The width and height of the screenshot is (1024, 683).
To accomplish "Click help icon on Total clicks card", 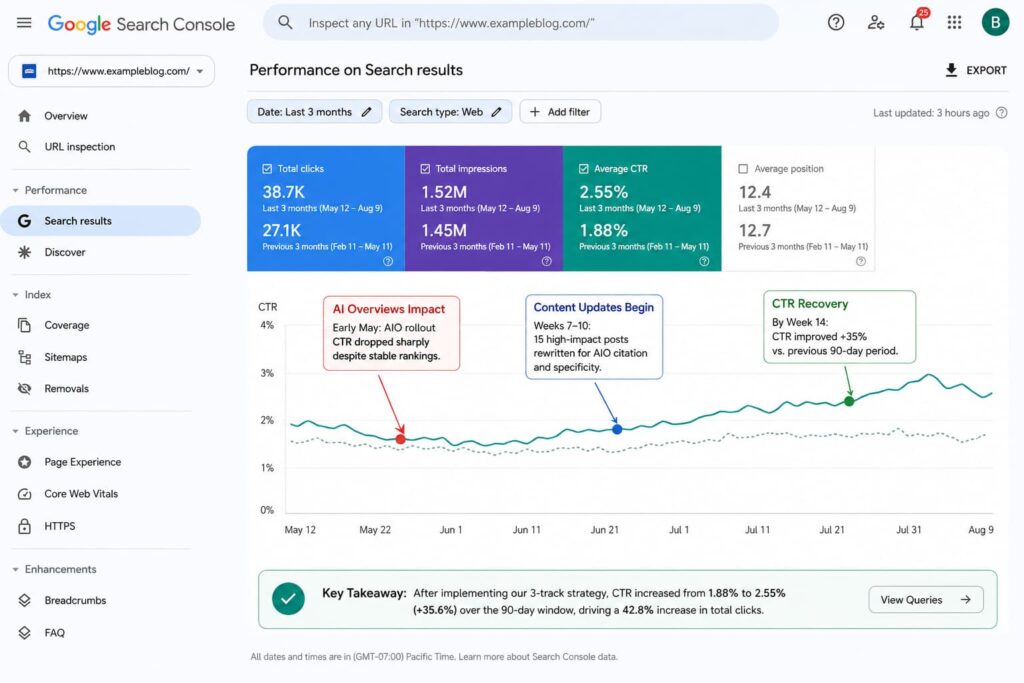I will (x=388, y=261).
